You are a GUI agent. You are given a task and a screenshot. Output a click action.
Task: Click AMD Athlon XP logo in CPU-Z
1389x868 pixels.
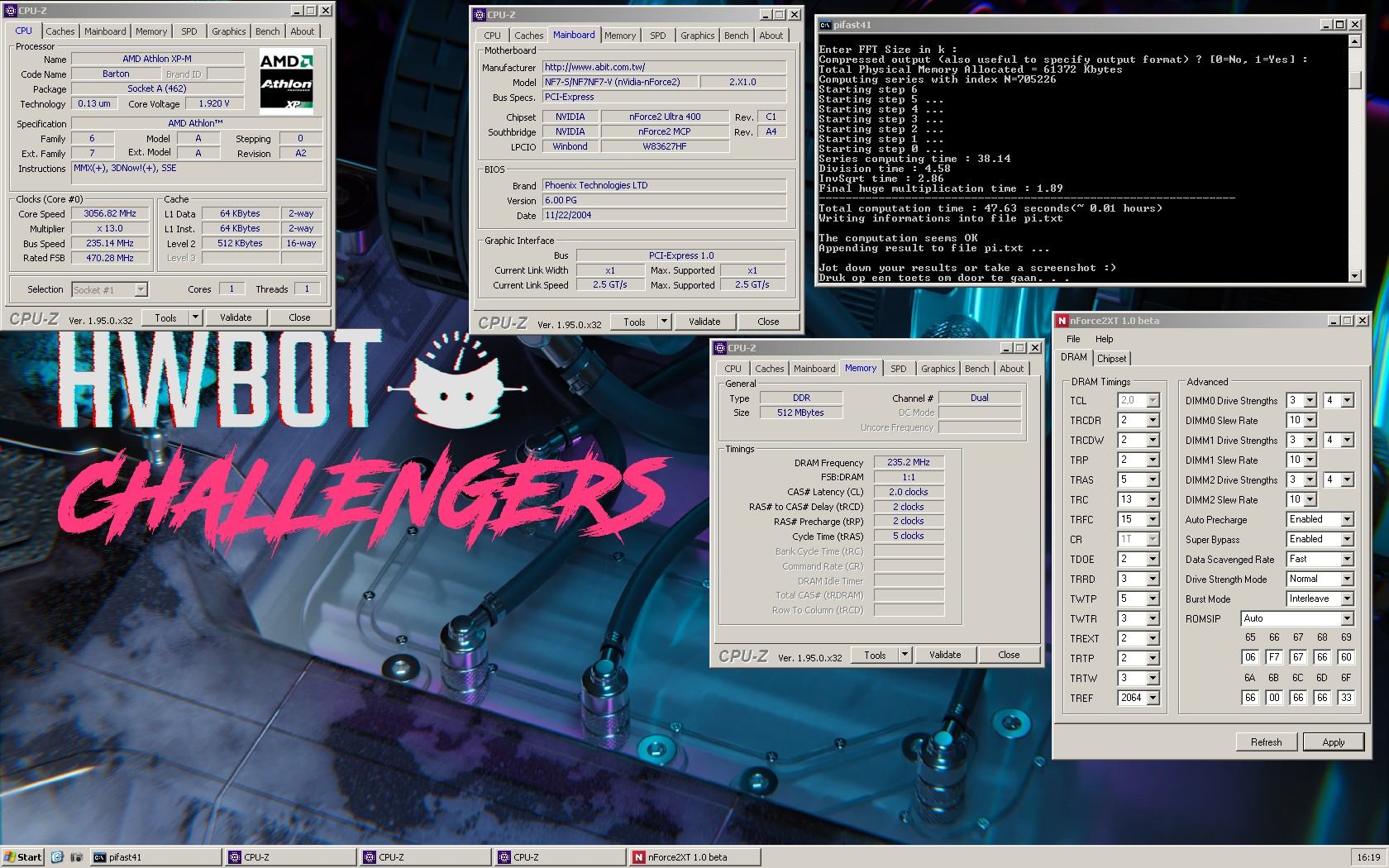[x=286, y=82]
